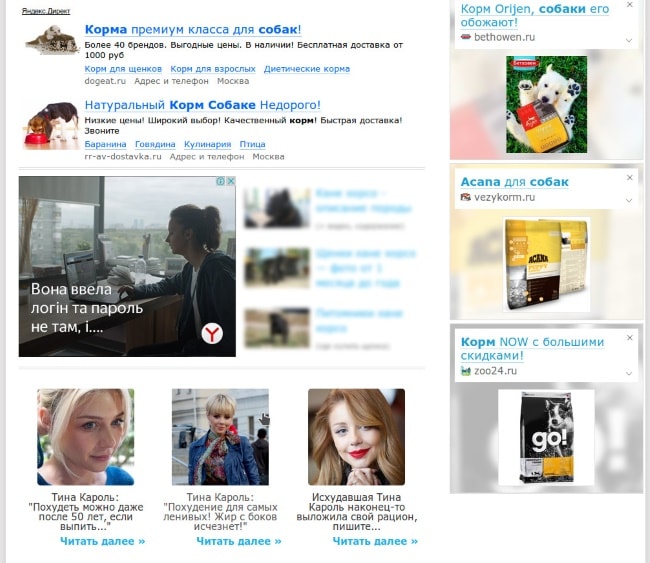Open the 'Диетические корма' link

tap(307, 69)
